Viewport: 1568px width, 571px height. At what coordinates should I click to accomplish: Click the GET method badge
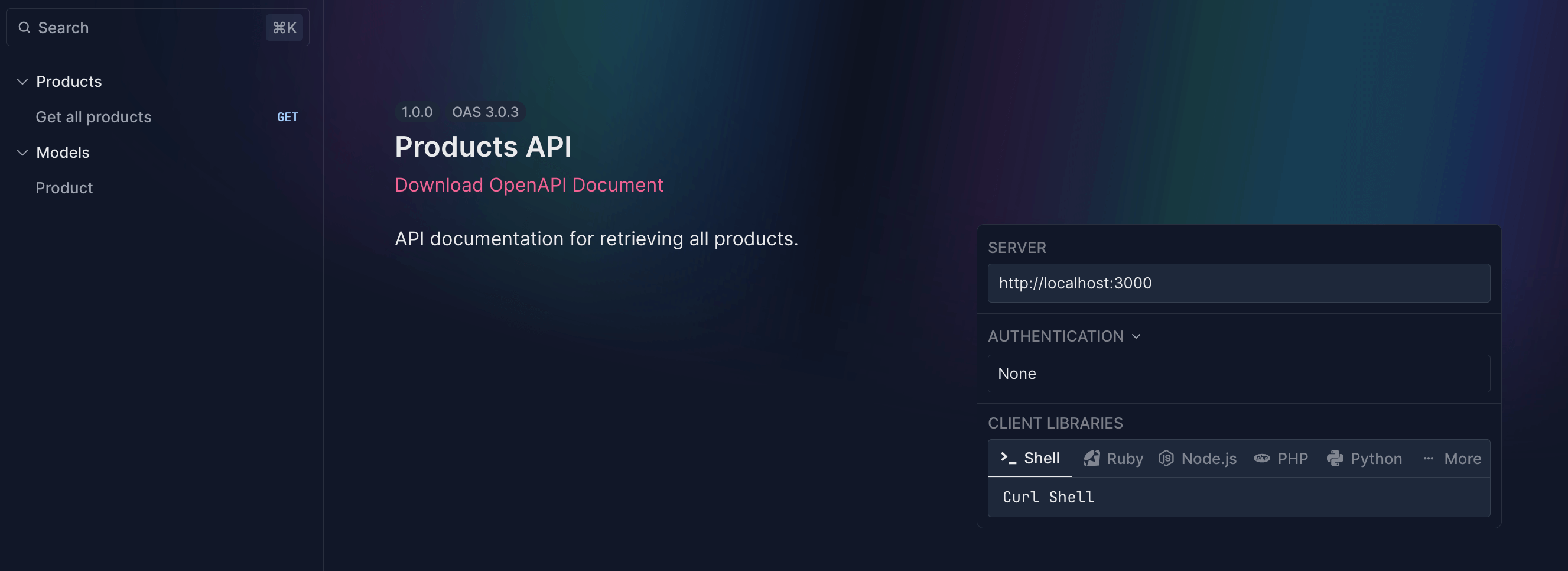pyautogui.click(x=287, y=117)
